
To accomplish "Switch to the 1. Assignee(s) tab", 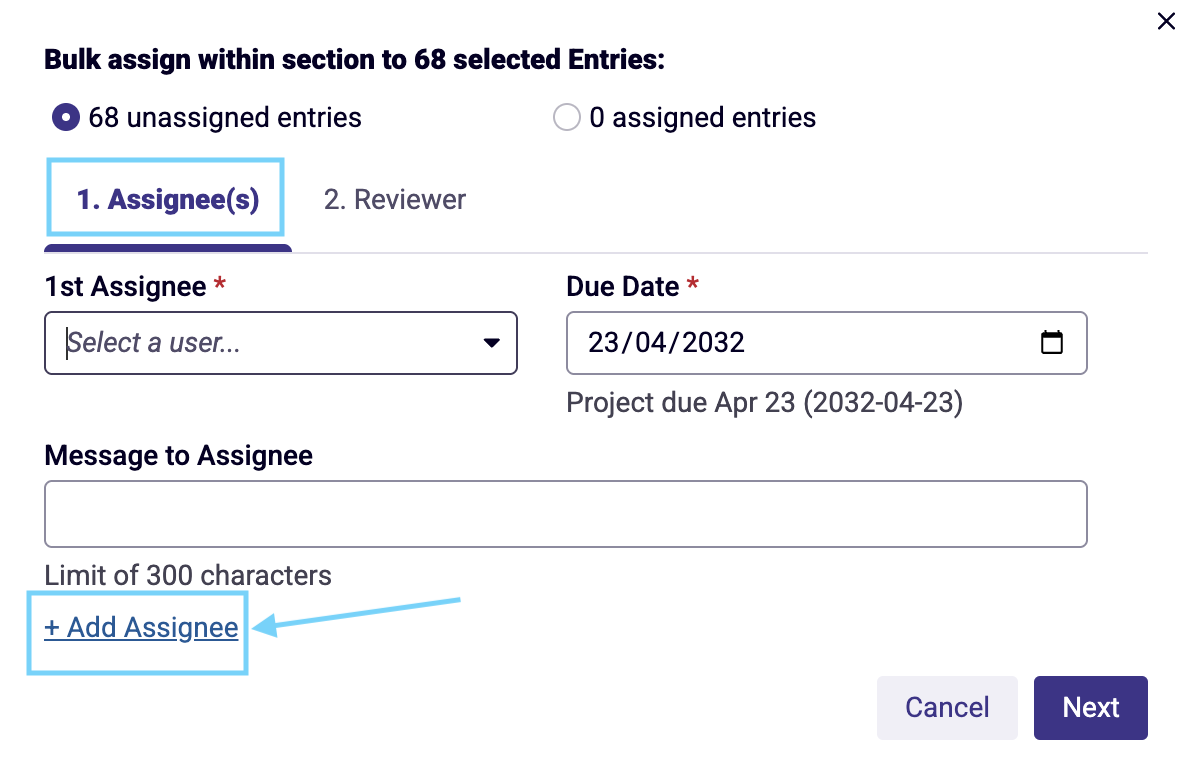I will click(167, 200).
